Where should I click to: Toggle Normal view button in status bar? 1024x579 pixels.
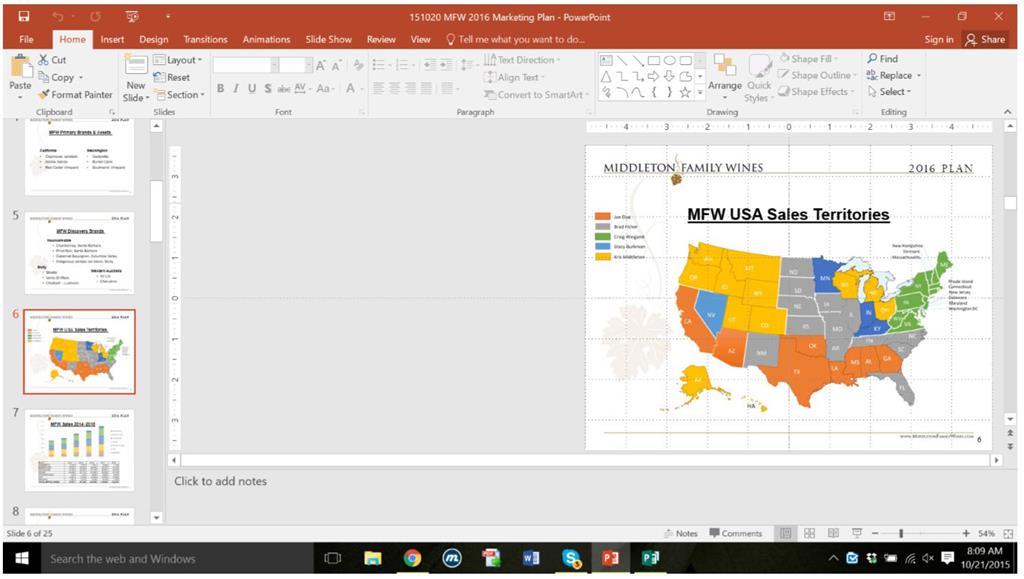(x=786, y=533)
